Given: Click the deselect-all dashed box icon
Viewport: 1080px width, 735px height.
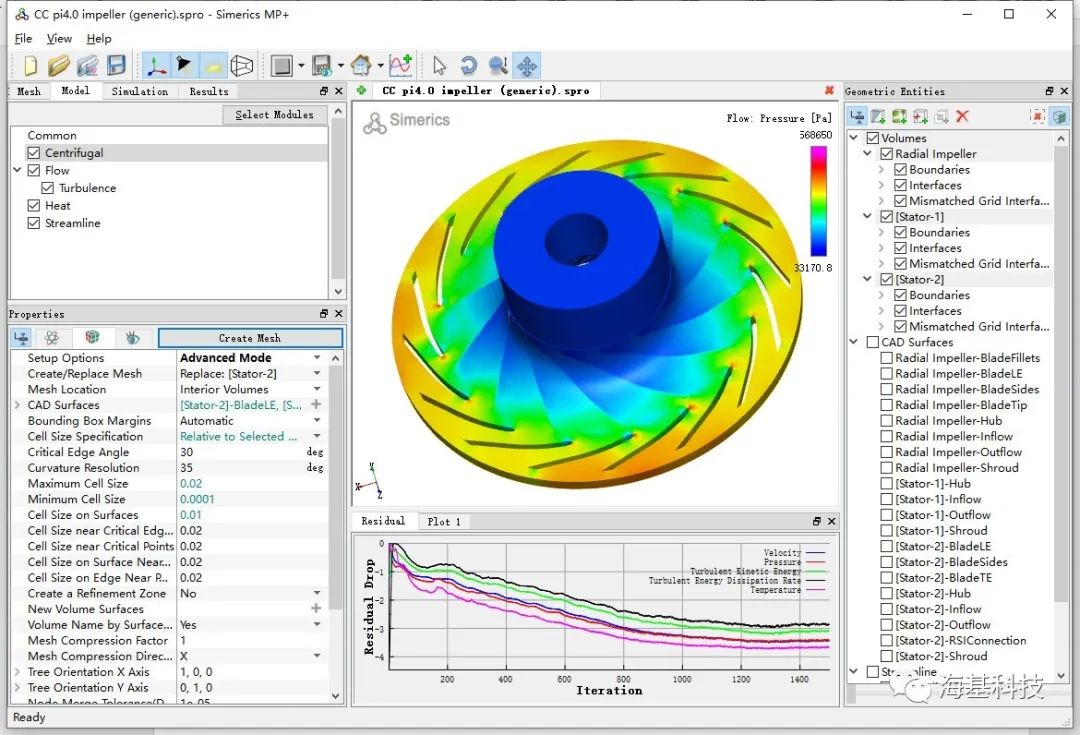Looking at the screenshot, I should click(x=1037, y=116).
